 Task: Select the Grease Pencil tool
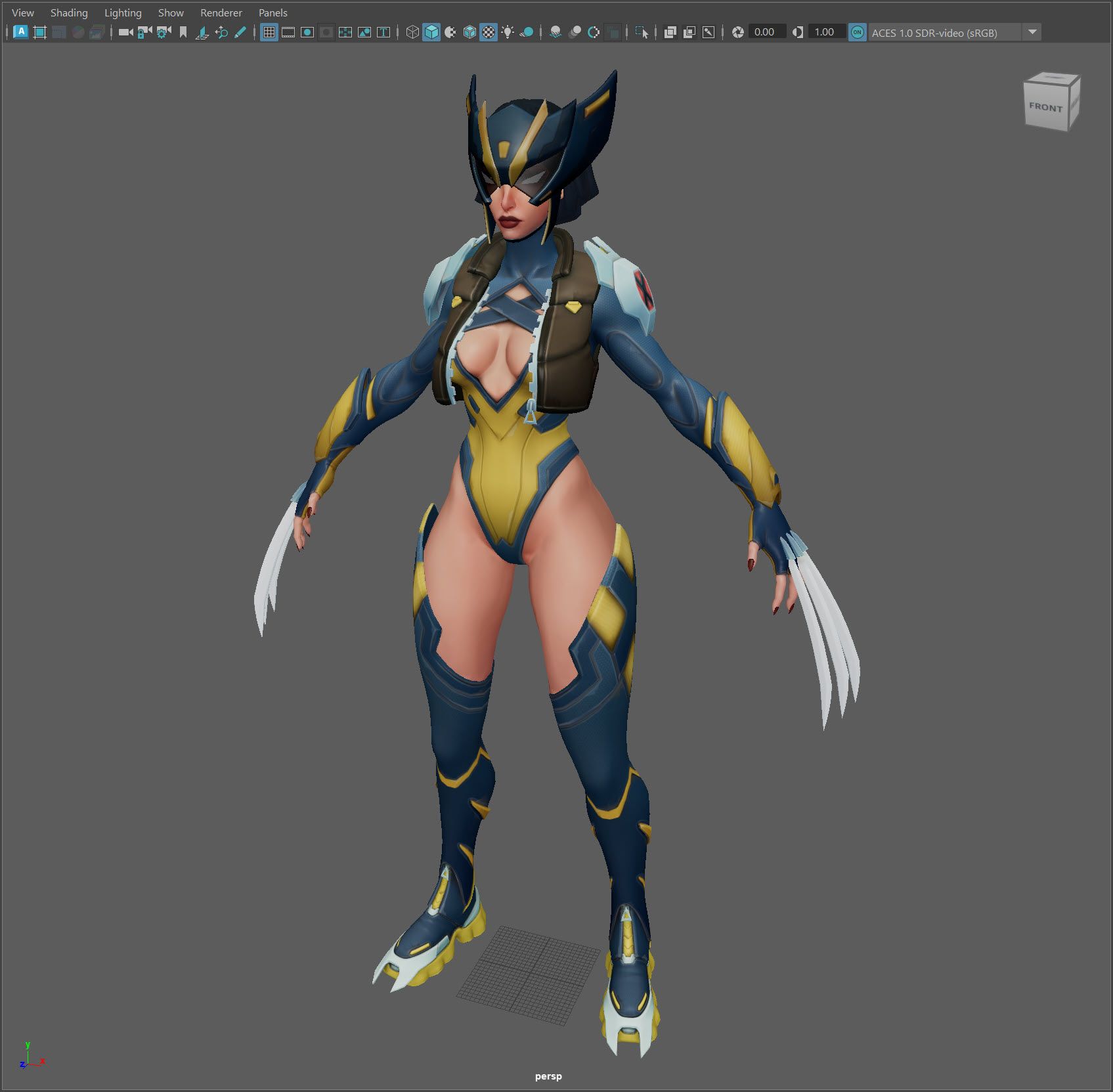click(x=240, y=32)
